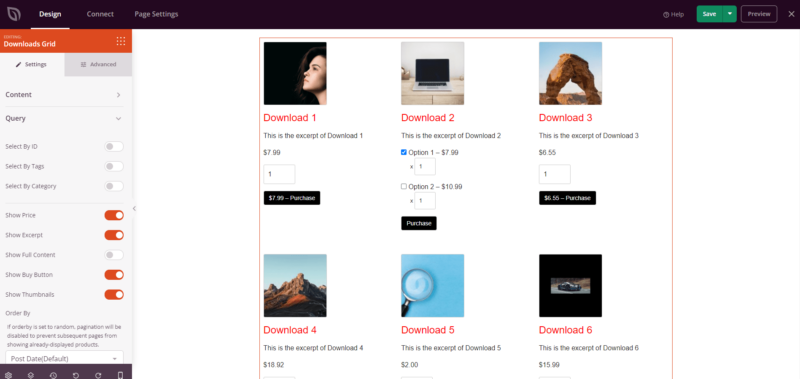Click the undo icon
Image resolution: width=800 pixels, height=379 pixels.
tap(76, 375)
